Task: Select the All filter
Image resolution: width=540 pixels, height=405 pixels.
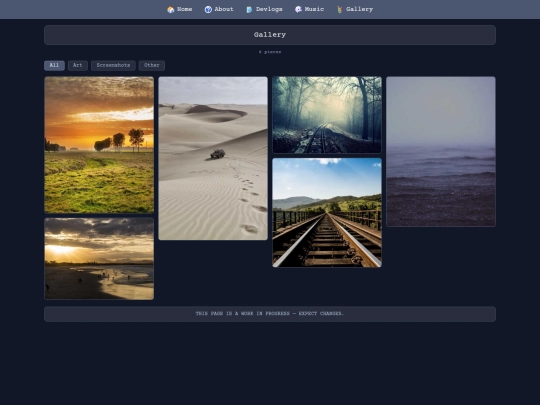Action: (54, 65)
